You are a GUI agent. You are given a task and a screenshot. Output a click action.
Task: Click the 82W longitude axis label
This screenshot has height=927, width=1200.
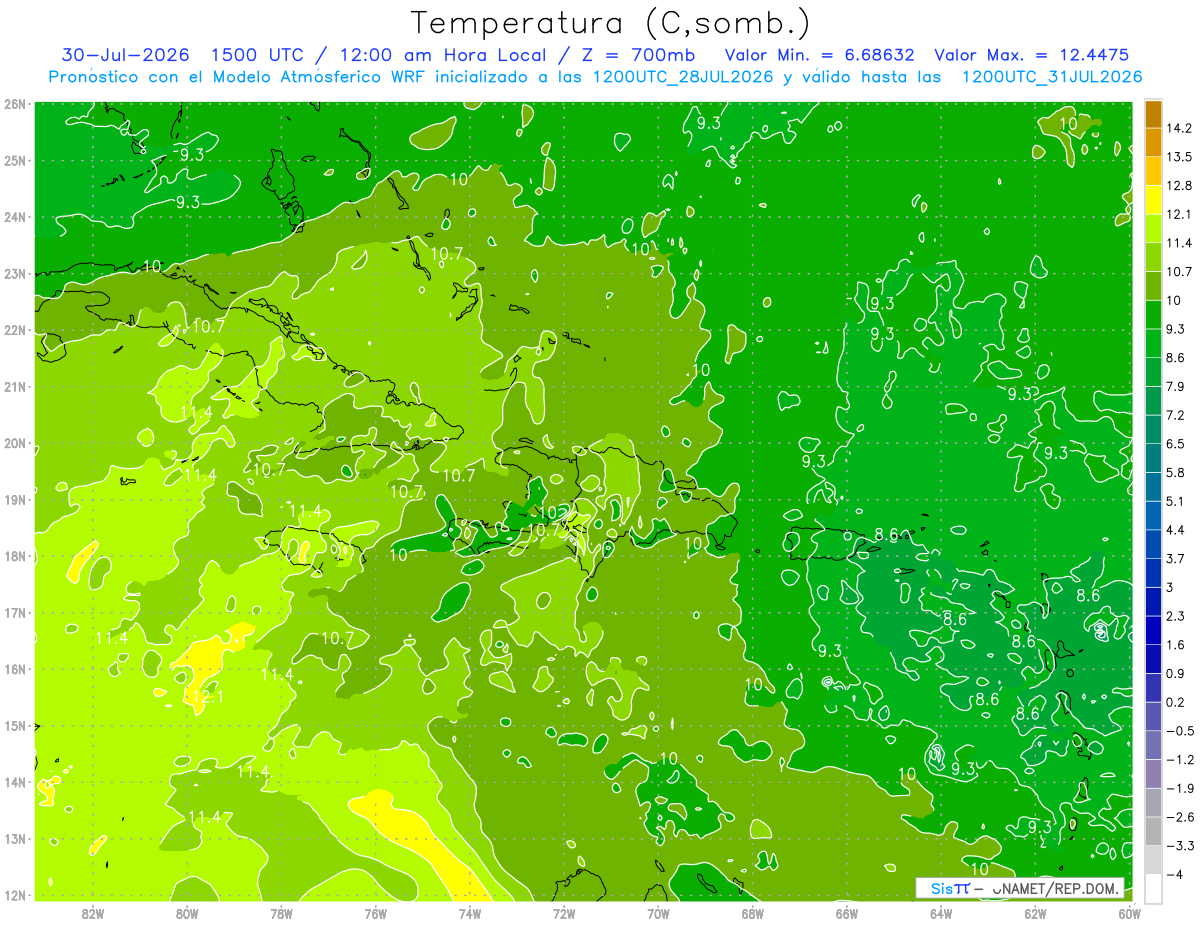(92, 912)
